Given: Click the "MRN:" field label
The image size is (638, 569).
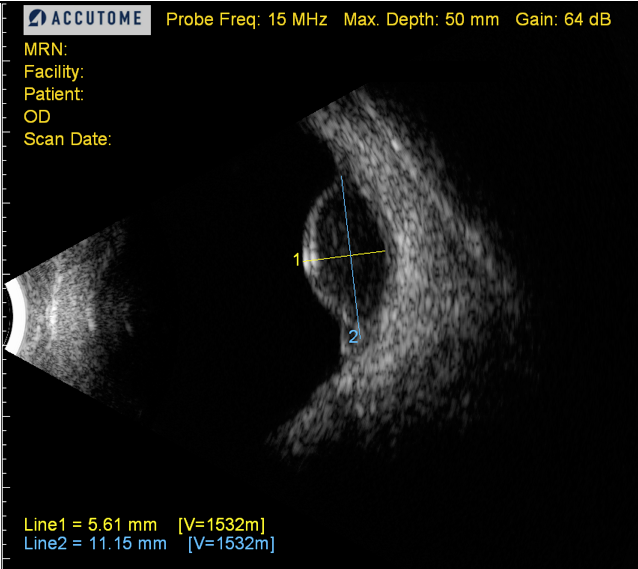Looking at the screenshot, I should [x=46, y=50].
